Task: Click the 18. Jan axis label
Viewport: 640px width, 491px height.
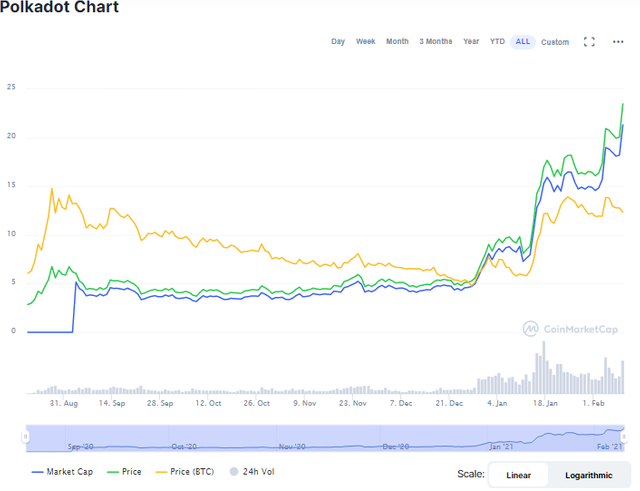Action: (x=545, y=403)
